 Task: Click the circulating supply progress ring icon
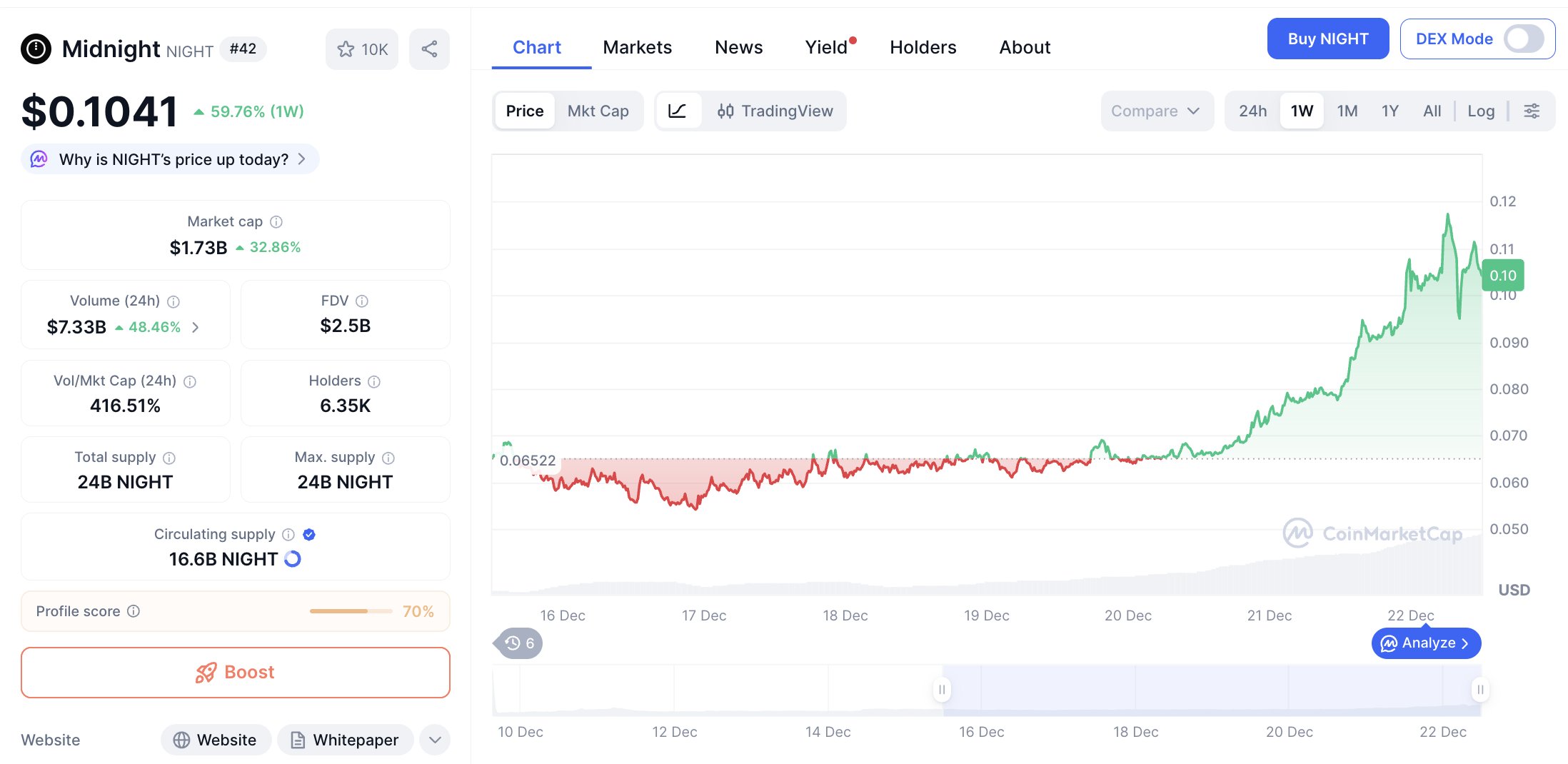pyautogui.click(x=293, y=559)
